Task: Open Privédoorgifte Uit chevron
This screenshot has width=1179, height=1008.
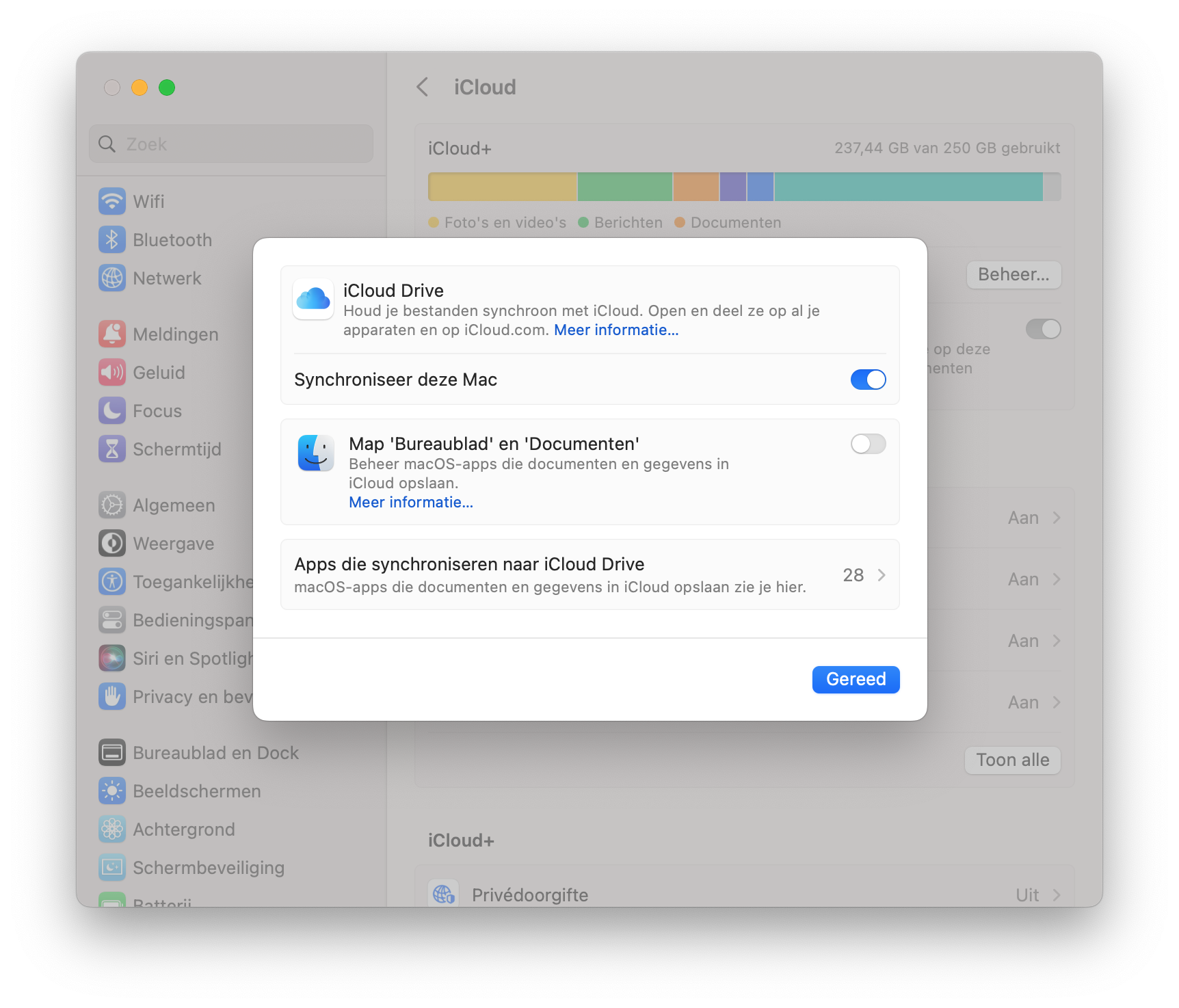Action: pyautogui.click(x=1057, y=895)
